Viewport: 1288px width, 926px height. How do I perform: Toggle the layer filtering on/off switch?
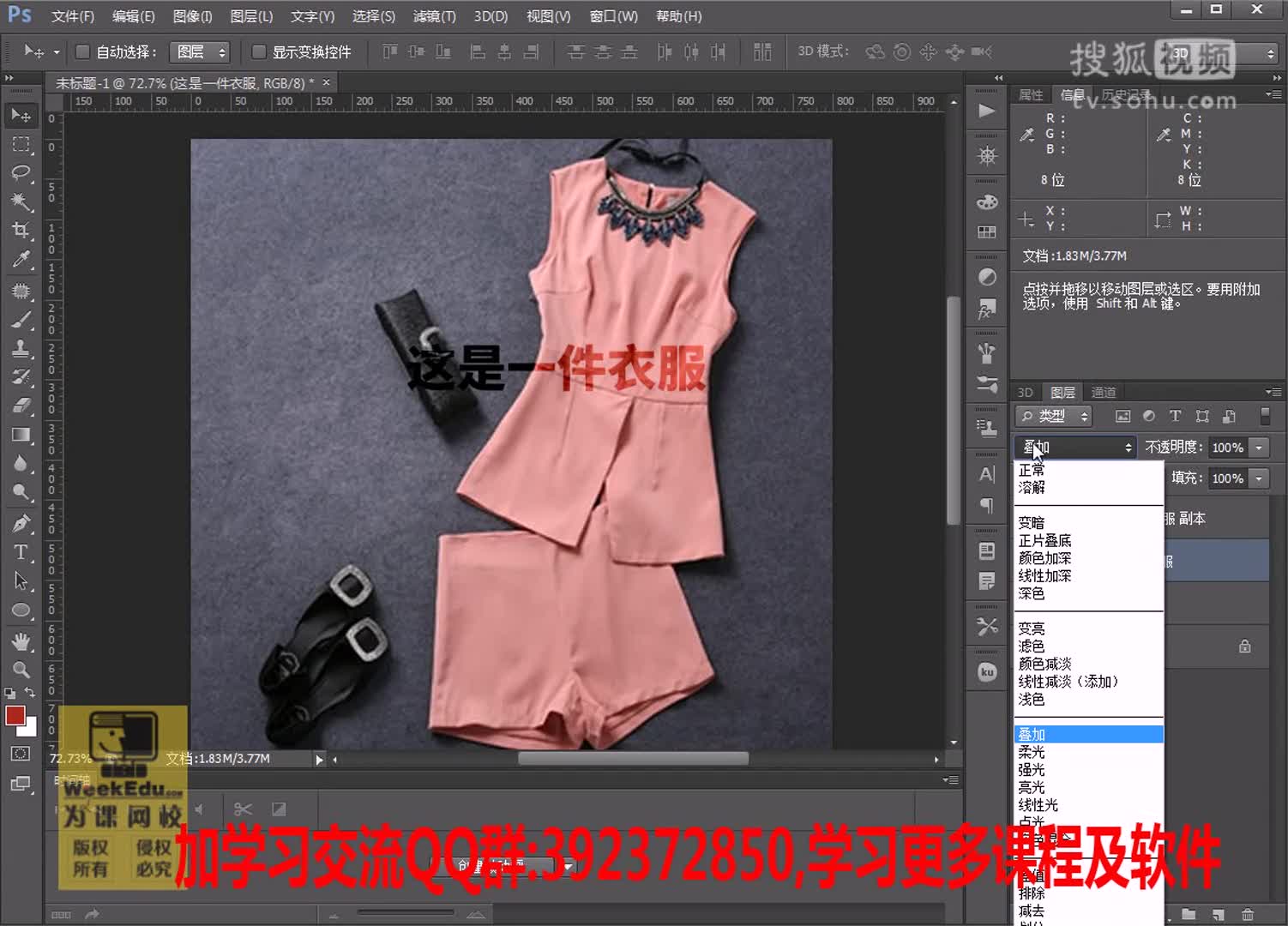coord(1265,416)
